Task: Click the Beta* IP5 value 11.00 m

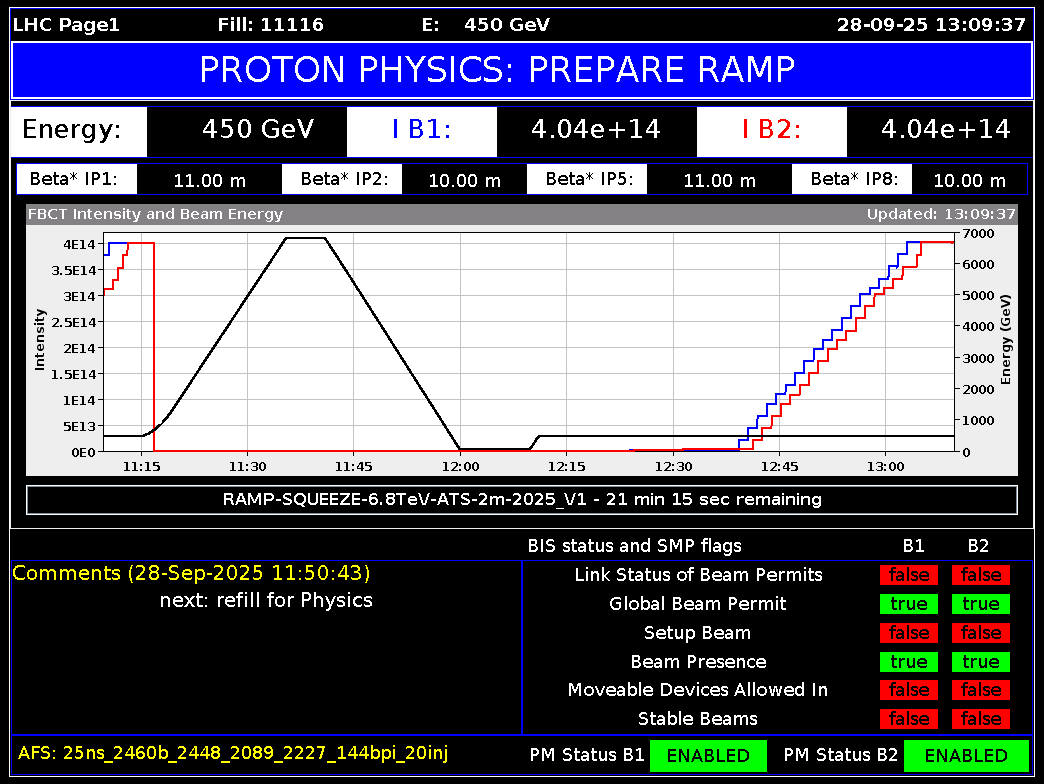Action: [x=719, y=180]
